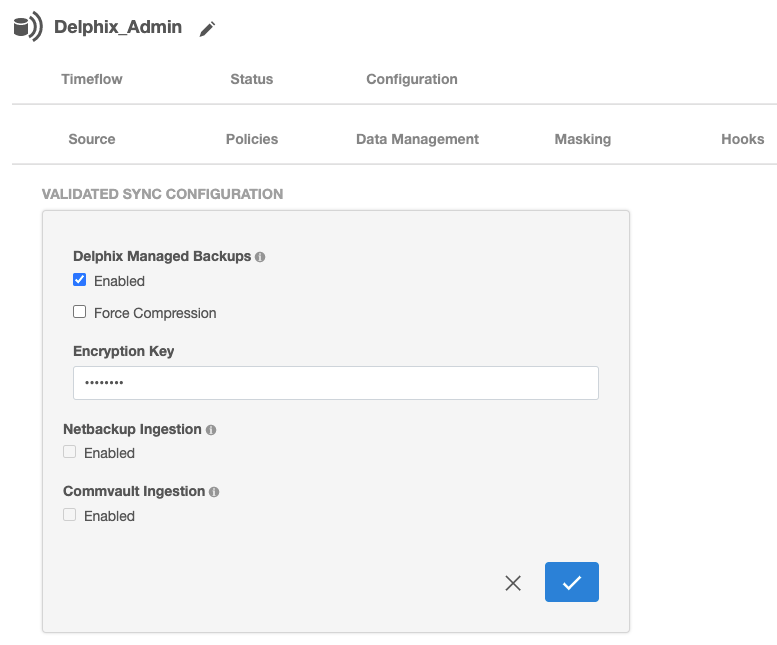Cancel changes with the X icon

(x=513, y=583)
